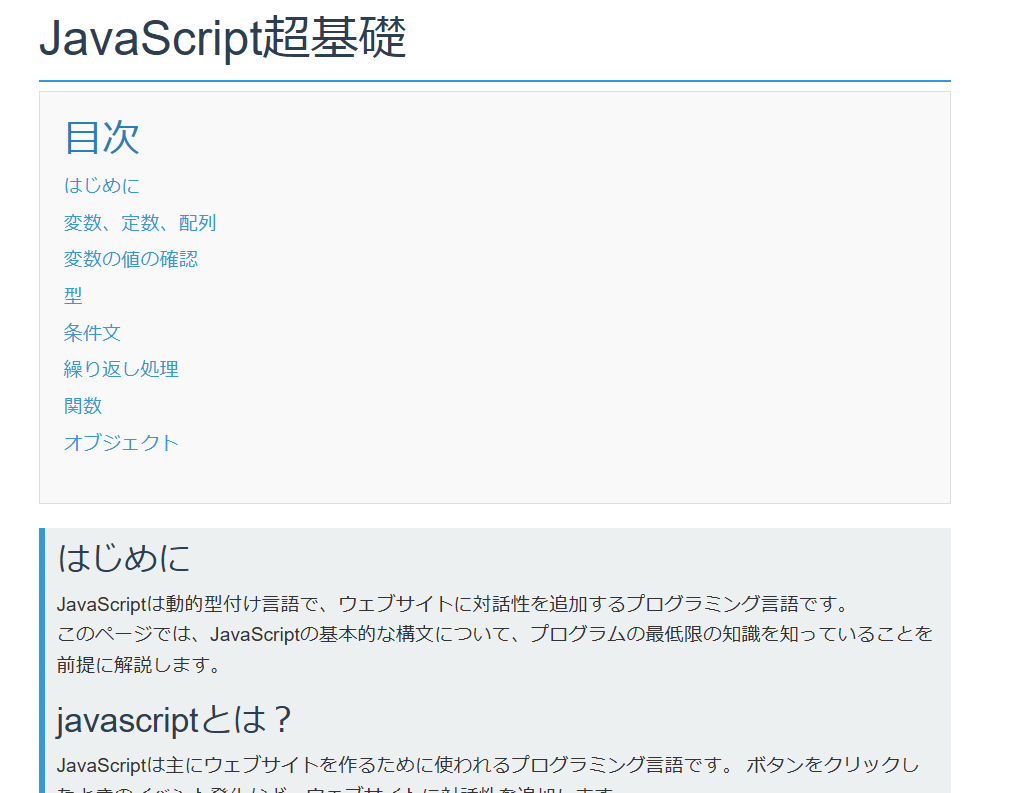Screen dimensions: 1015x793
Task: Click the first paragraph starting with JavaScriptは動的型付け言語
Action: tap(400, 600)
